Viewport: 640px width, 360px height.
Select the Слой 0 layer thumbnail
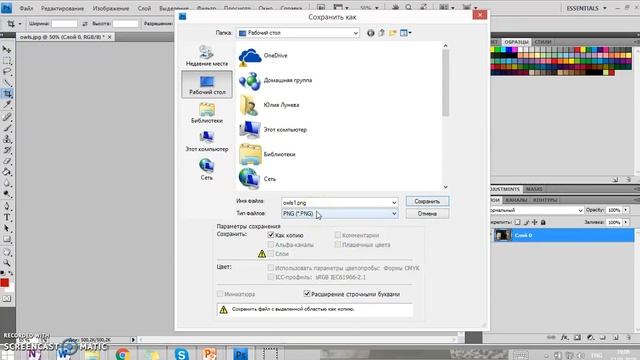503,235
